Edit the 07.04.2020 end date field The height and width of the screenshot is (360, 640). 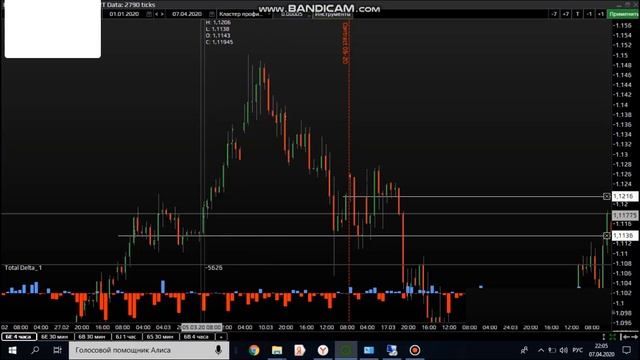(187, 14)
